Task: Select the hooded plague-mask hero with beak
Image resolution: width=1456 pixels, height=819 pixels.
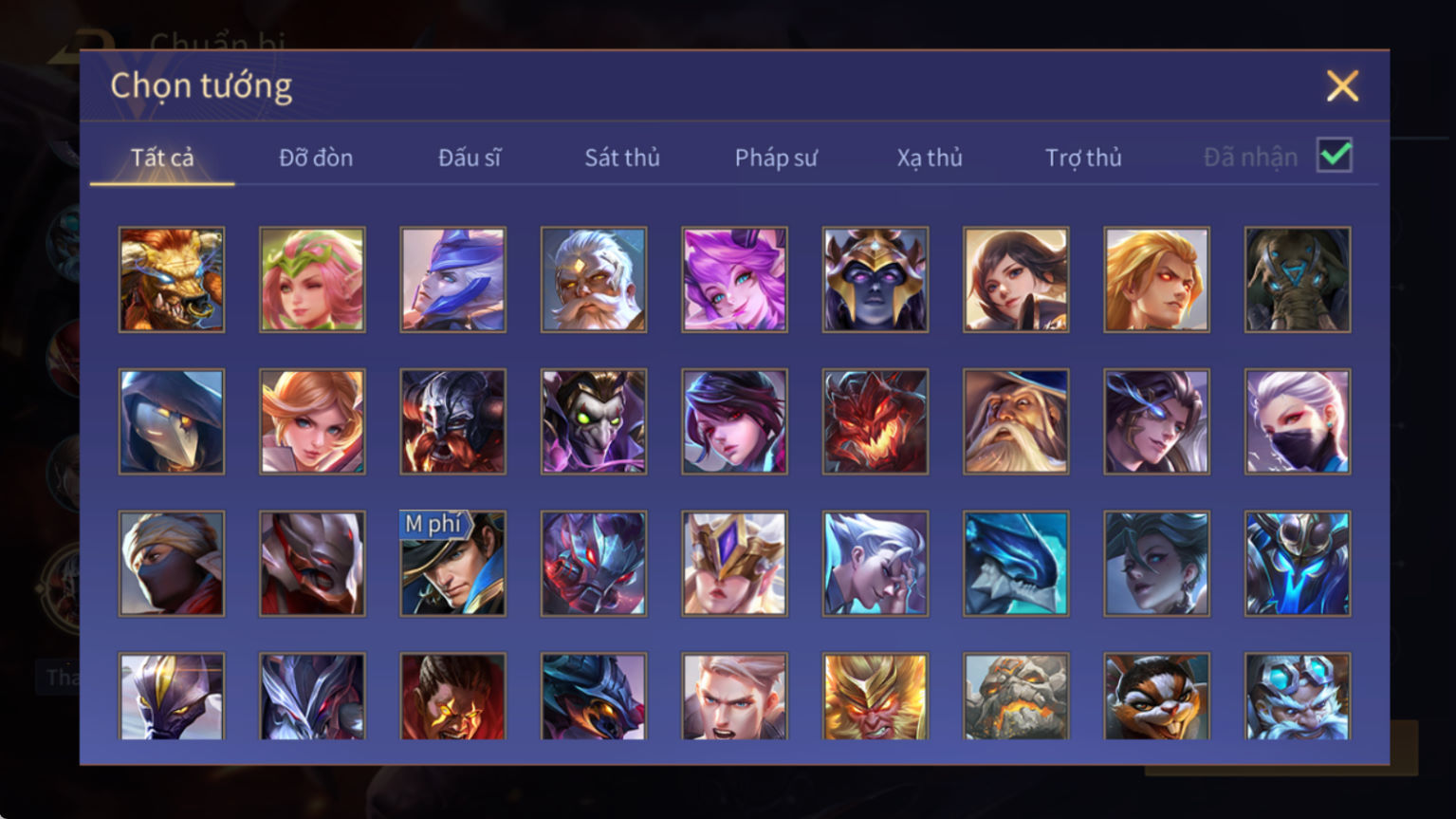Action: click(x=172, y=421)
